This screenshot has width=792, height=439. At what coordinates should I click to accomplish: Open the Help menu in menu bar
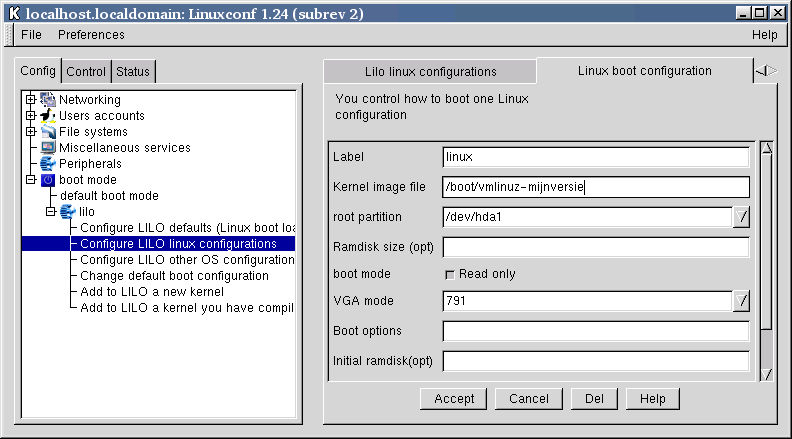pyautogui.click(x=764, y=35)
